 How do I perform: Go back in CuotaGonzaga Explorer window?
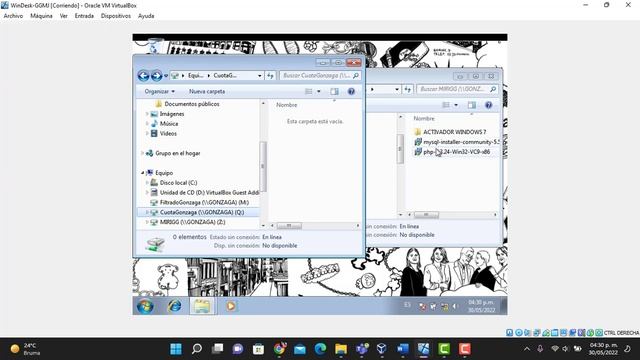(143, 76)
